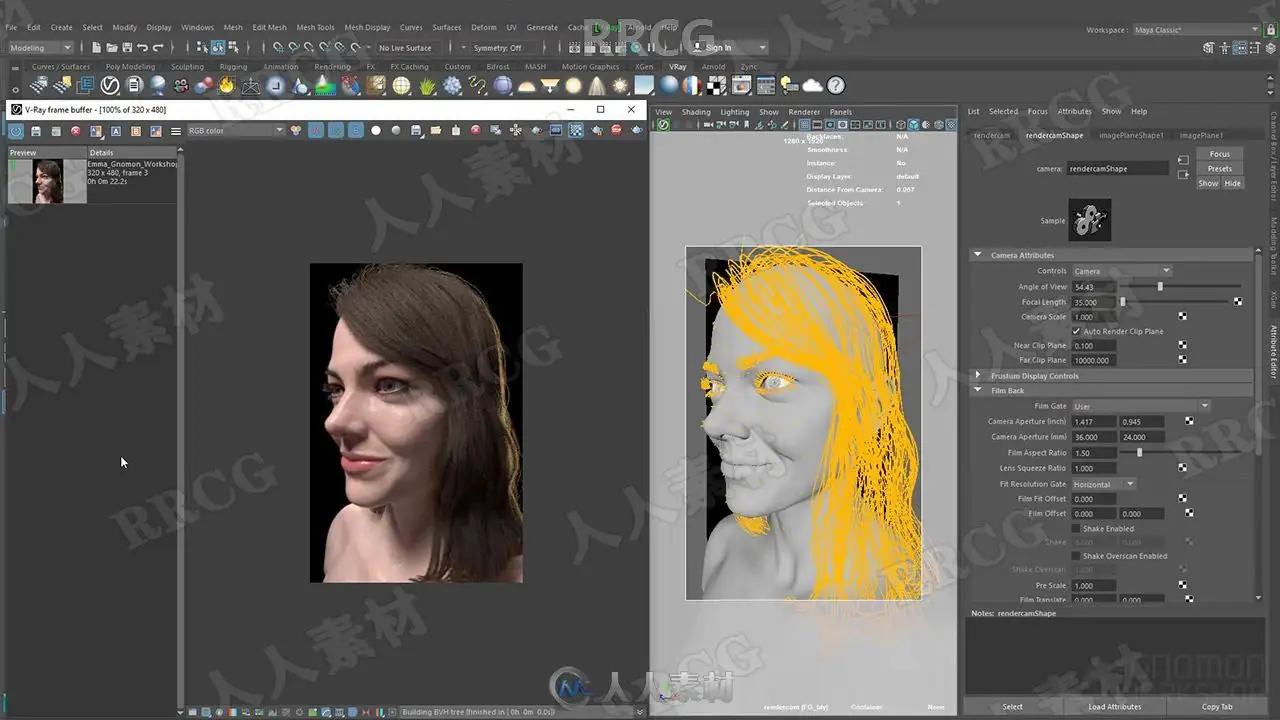
Task: Switch frame buffer to alpha channel view
Action: 376,131
